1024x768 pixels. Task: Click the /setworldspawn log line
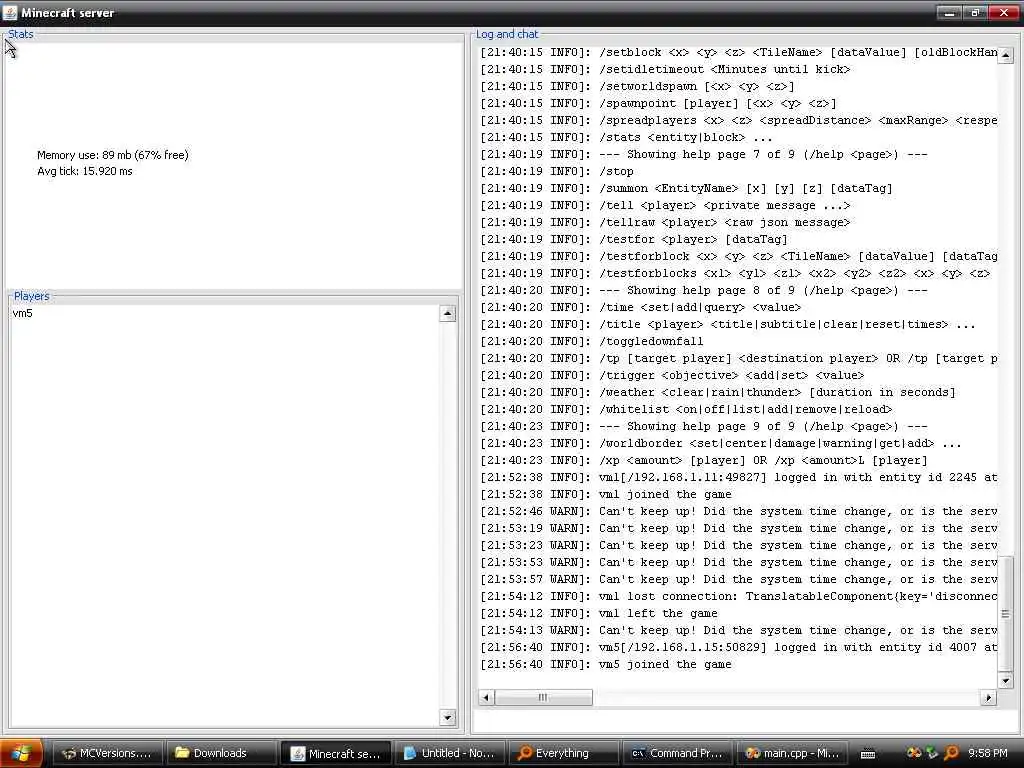click(x=637, y=86)
